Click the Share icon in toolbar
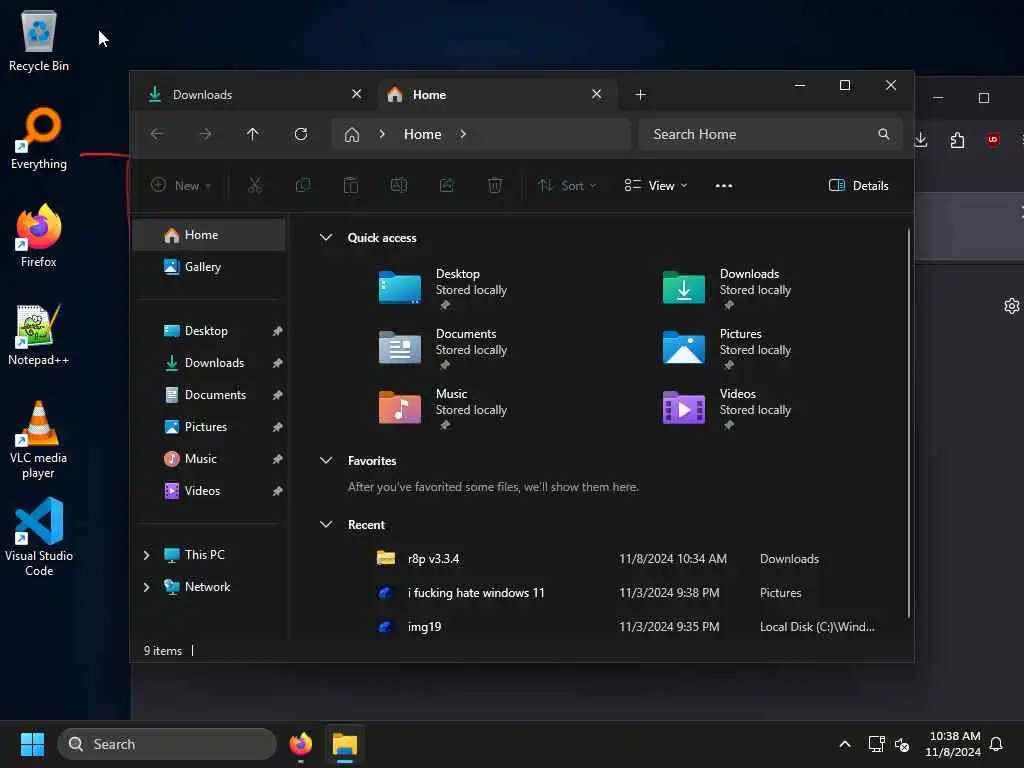The width and height of the screenshot is (1024, 768). (447, 185)
